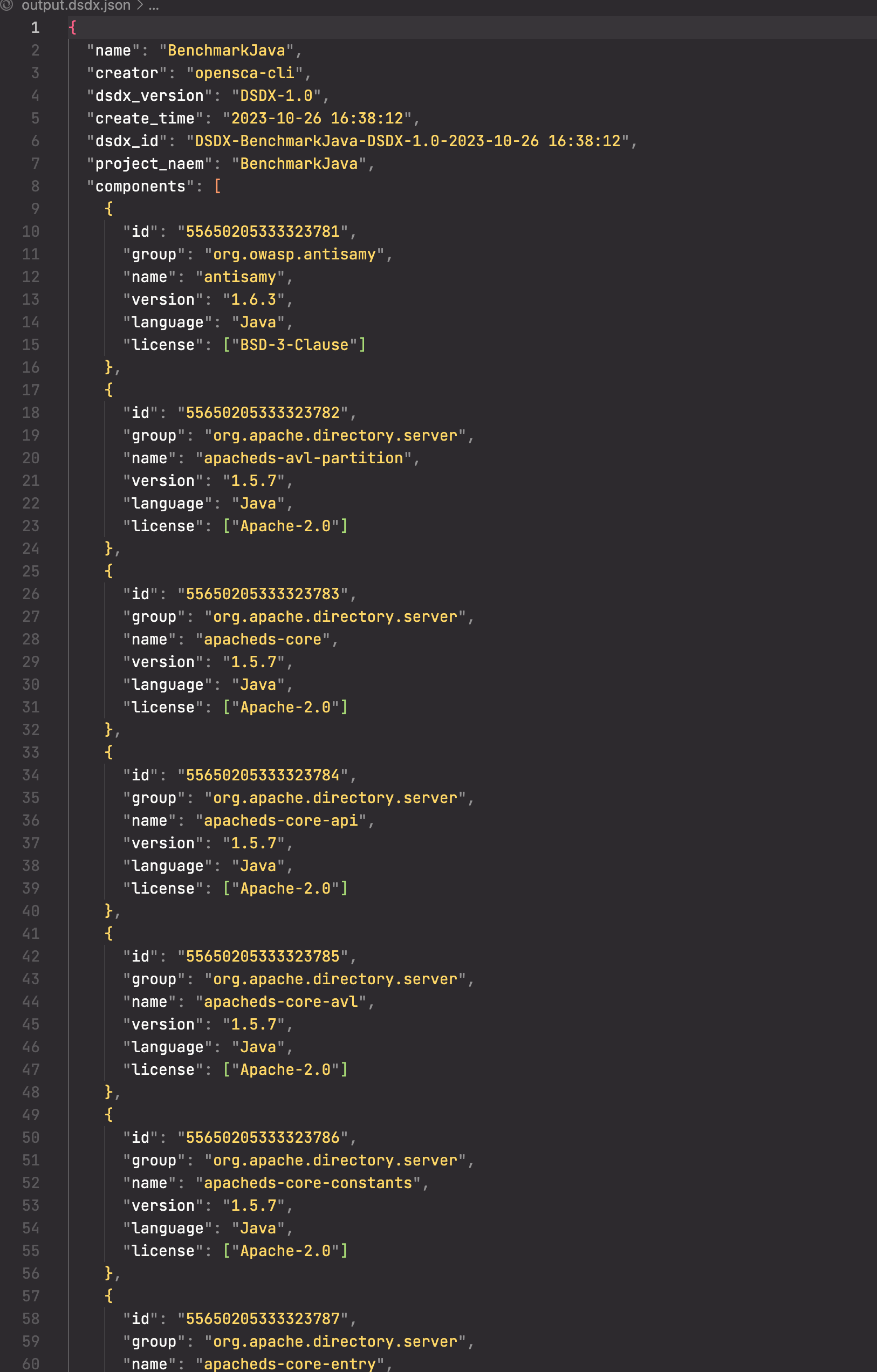Click the "project_naem" key

tap(149, 163)
